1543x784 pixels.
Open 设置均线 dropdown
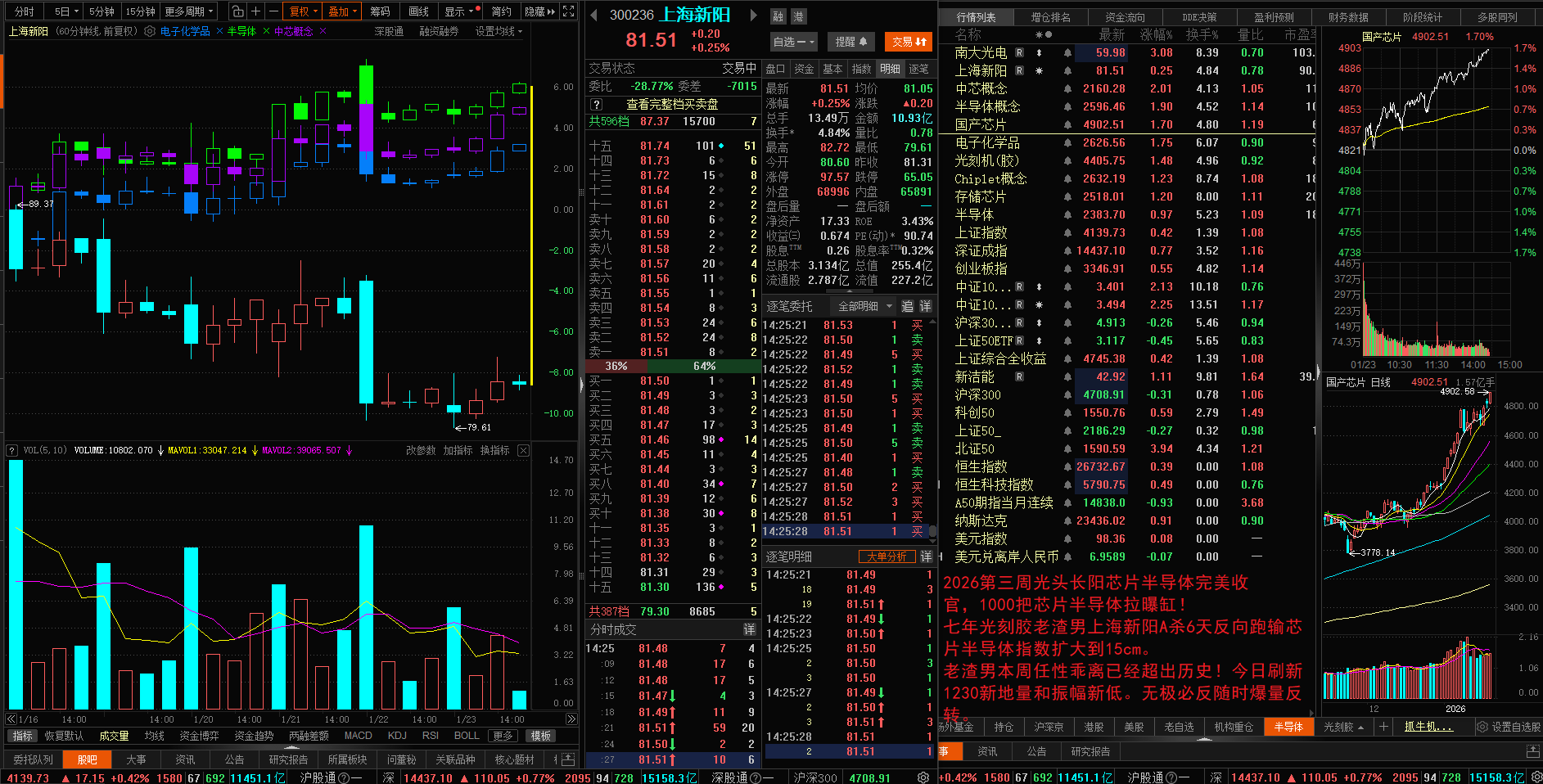point(499,31)
